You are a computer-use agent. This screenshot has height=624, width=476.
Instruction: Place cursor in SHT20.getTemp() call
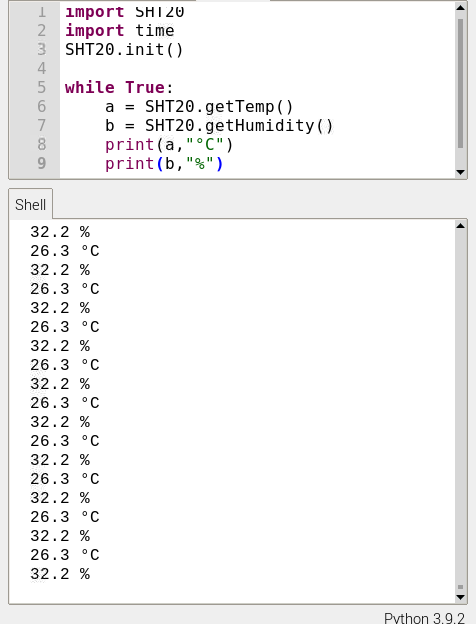[219, 106]
